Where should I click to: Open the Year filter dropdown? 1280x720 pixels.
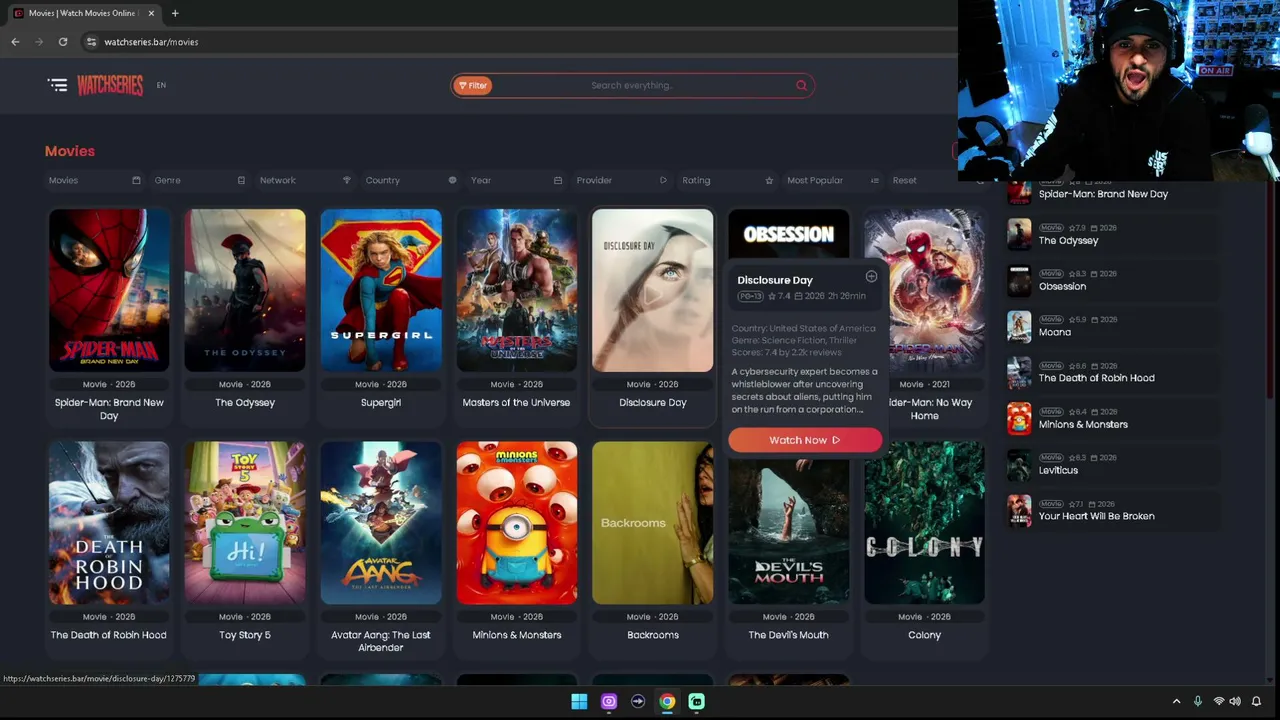pos(516,180)
